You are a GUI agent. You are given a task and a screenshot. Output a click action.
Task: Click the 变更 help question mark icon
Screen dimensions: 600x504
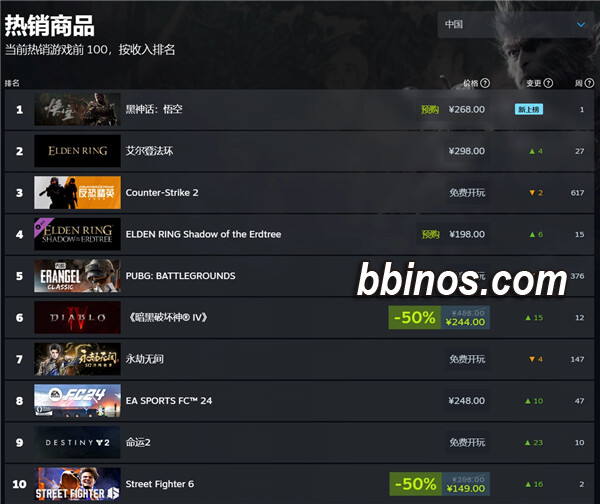tap(548, 83)
